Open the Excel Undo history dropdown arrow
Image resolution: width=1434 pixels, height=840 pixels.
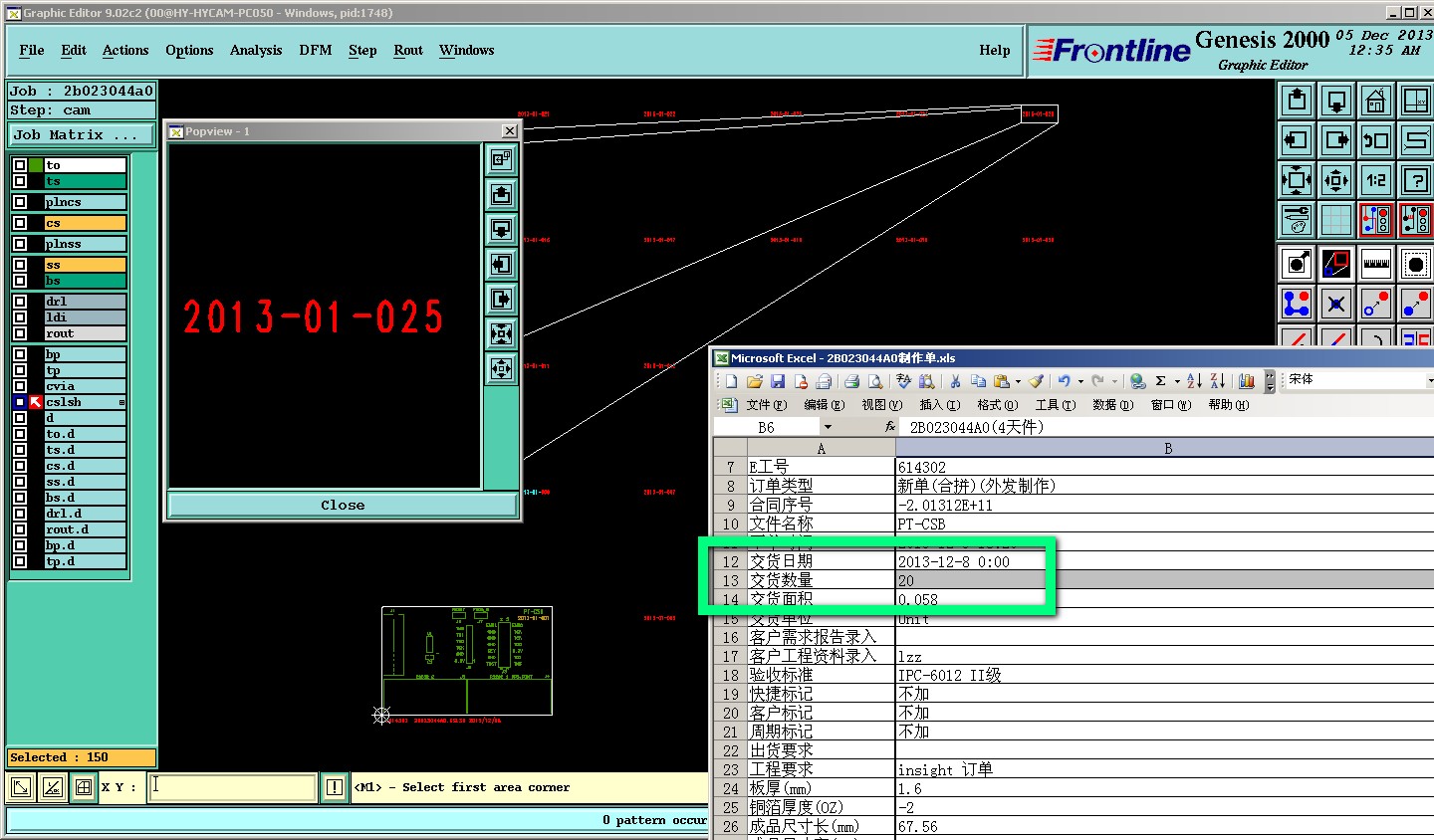tap(1080, 381)
